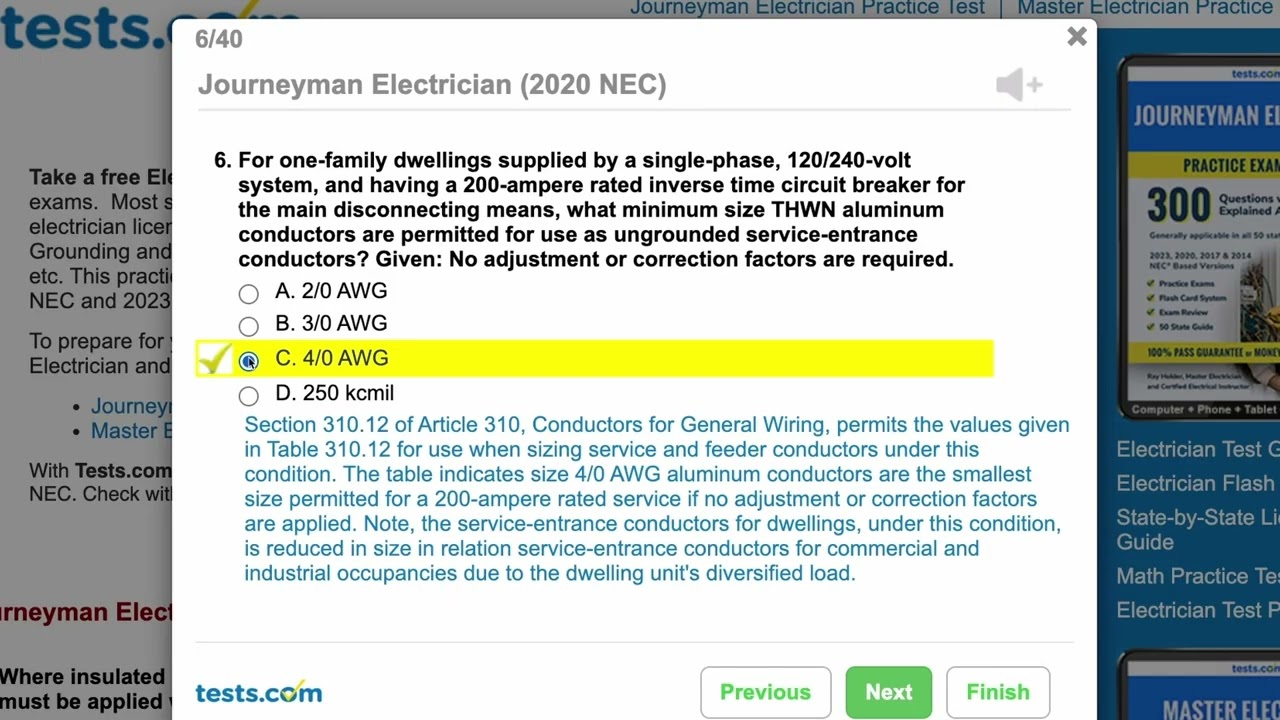Select answer A. 2/0 AWG
The width and height of the screenshot is (1280, 720).
pos(249,293)
